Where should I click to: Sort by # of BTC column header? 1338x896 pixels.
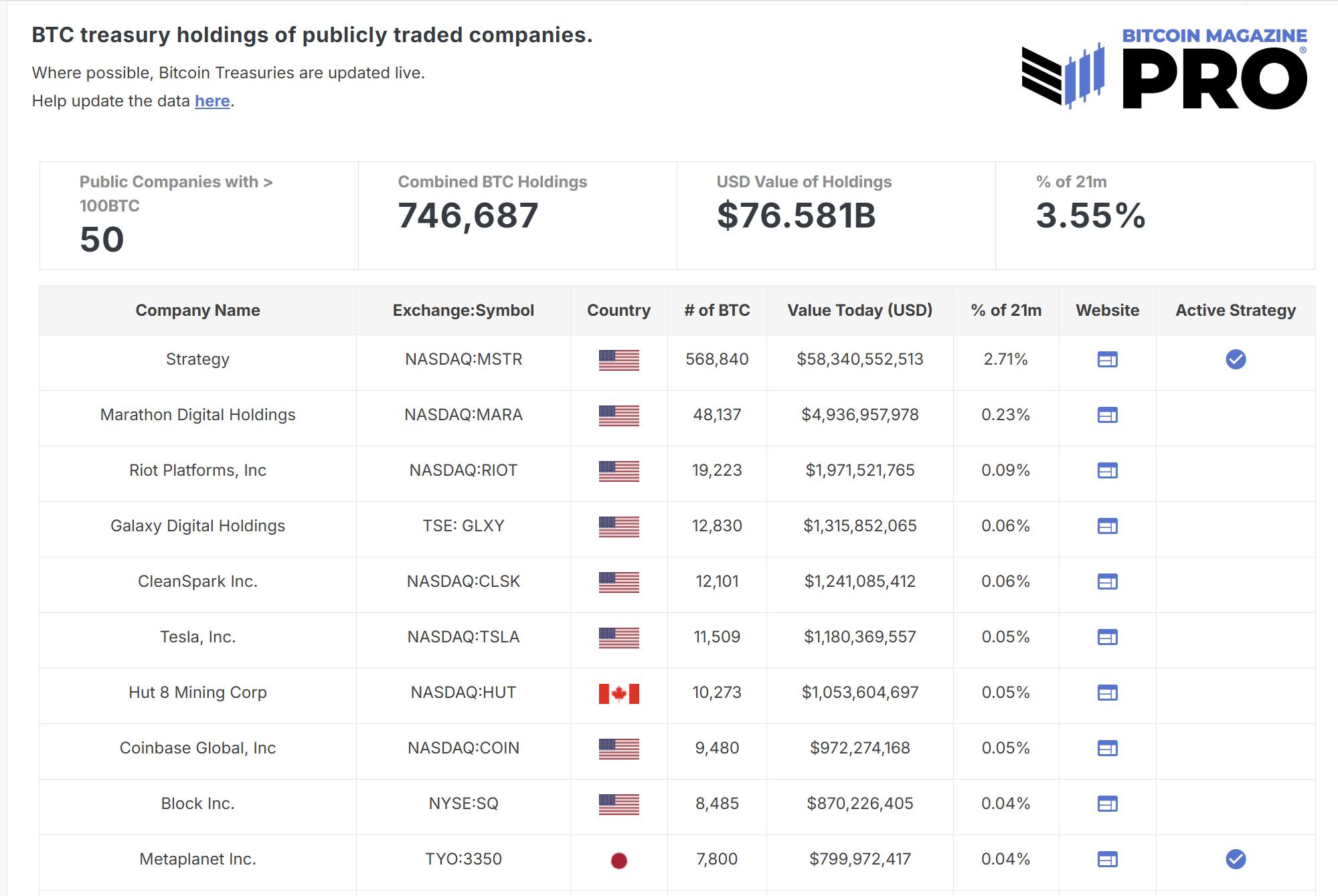[x=716, y=310]
